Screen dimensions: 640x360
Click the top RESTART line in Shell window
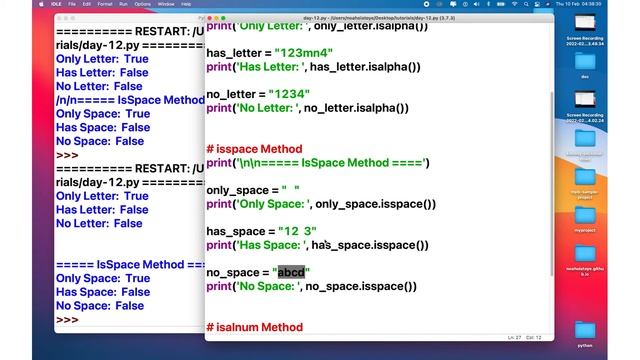(130, 31)
